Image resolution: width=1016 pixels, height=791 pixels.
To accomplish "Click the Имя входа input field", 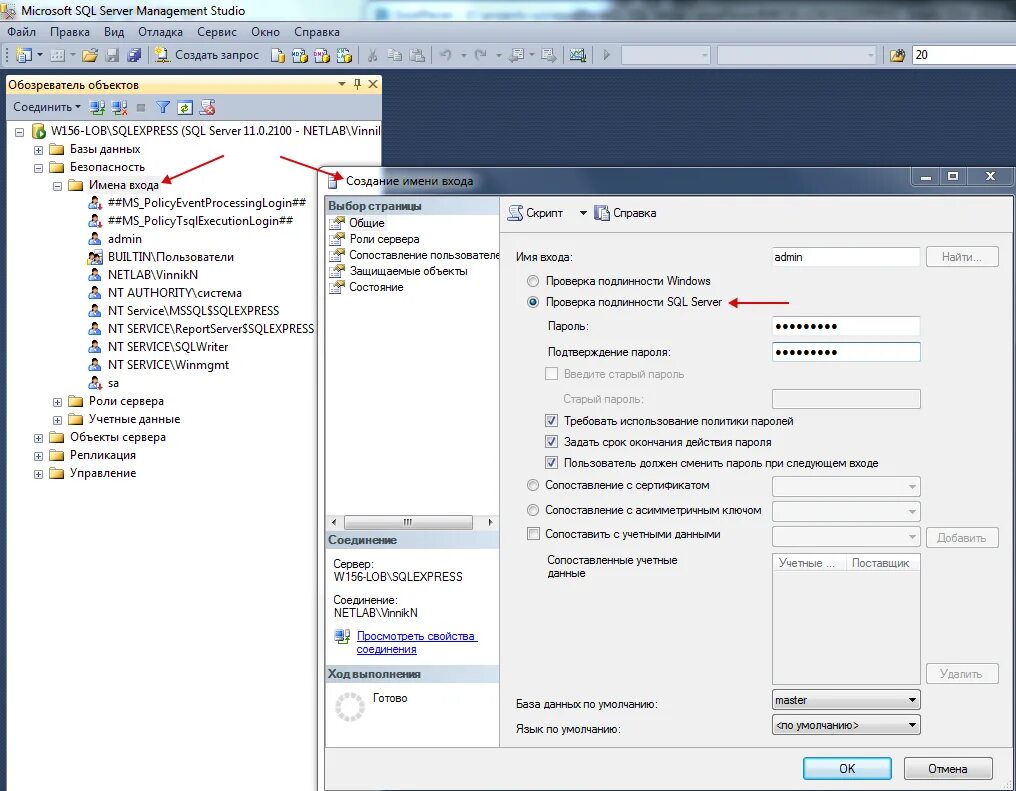I will coord(846,257).
